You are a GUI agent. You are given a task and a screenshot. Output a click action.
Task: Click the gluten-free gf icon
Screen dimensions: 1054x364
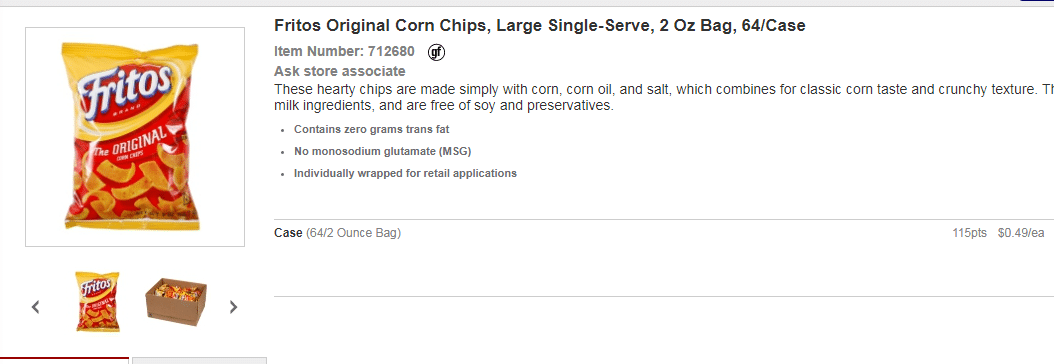click(x=436, y=52)
